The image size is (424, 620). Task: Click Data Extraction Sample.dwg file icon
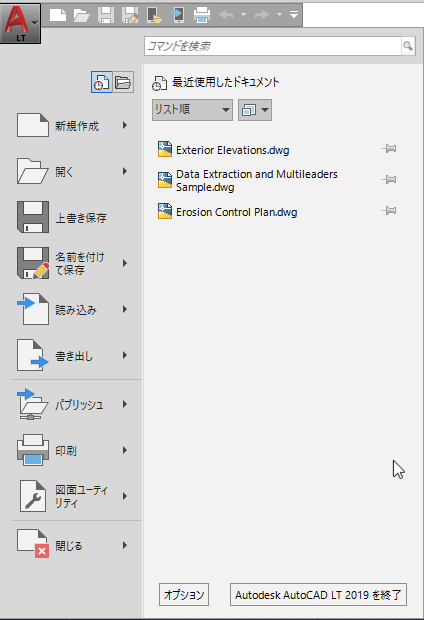(165, 180)
